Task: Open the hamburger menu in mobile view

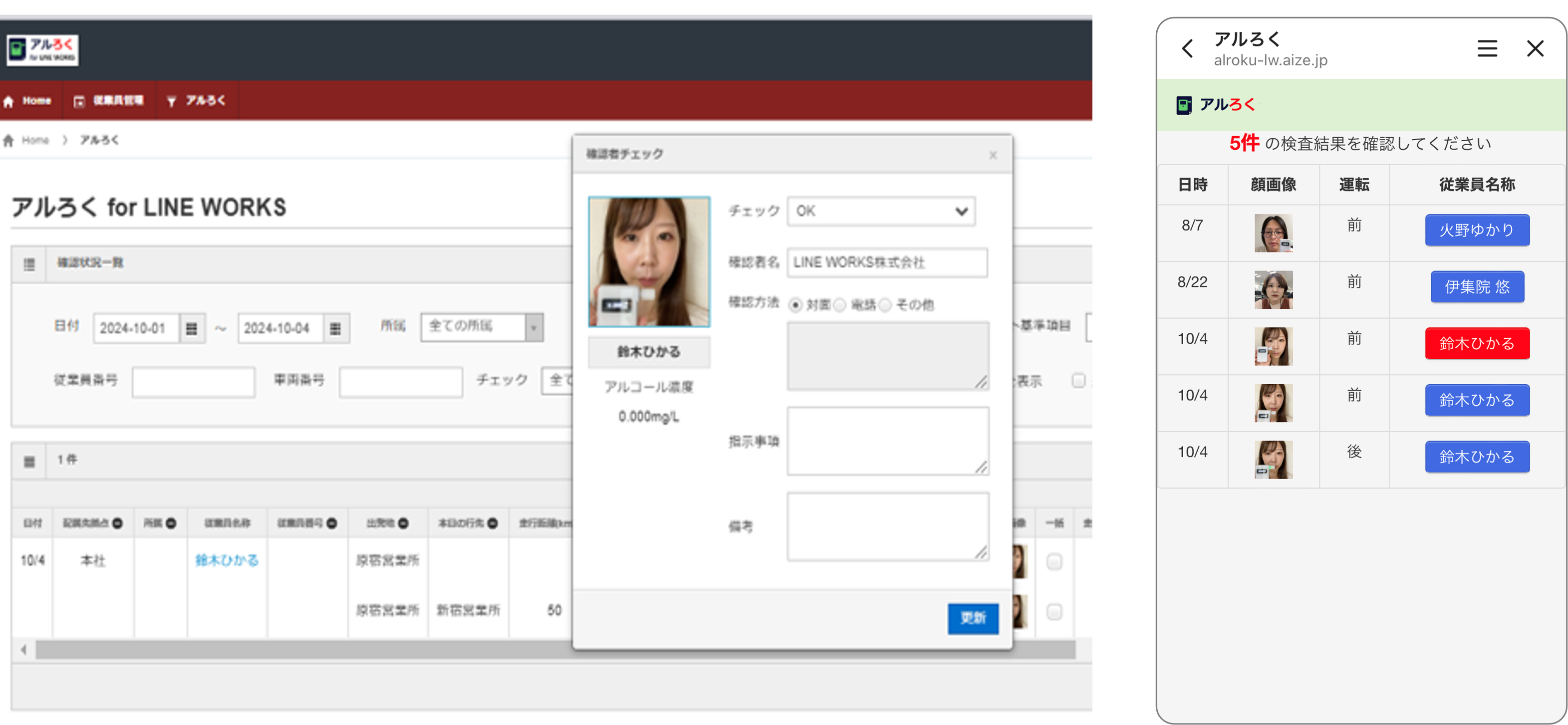Action: point(1487,49)
